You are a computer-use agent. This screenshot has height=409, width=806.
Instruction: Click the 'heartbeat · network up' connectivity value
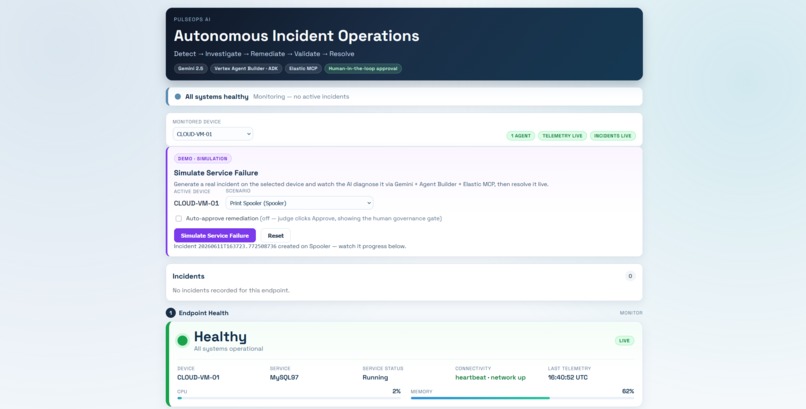tap(490, 378)
